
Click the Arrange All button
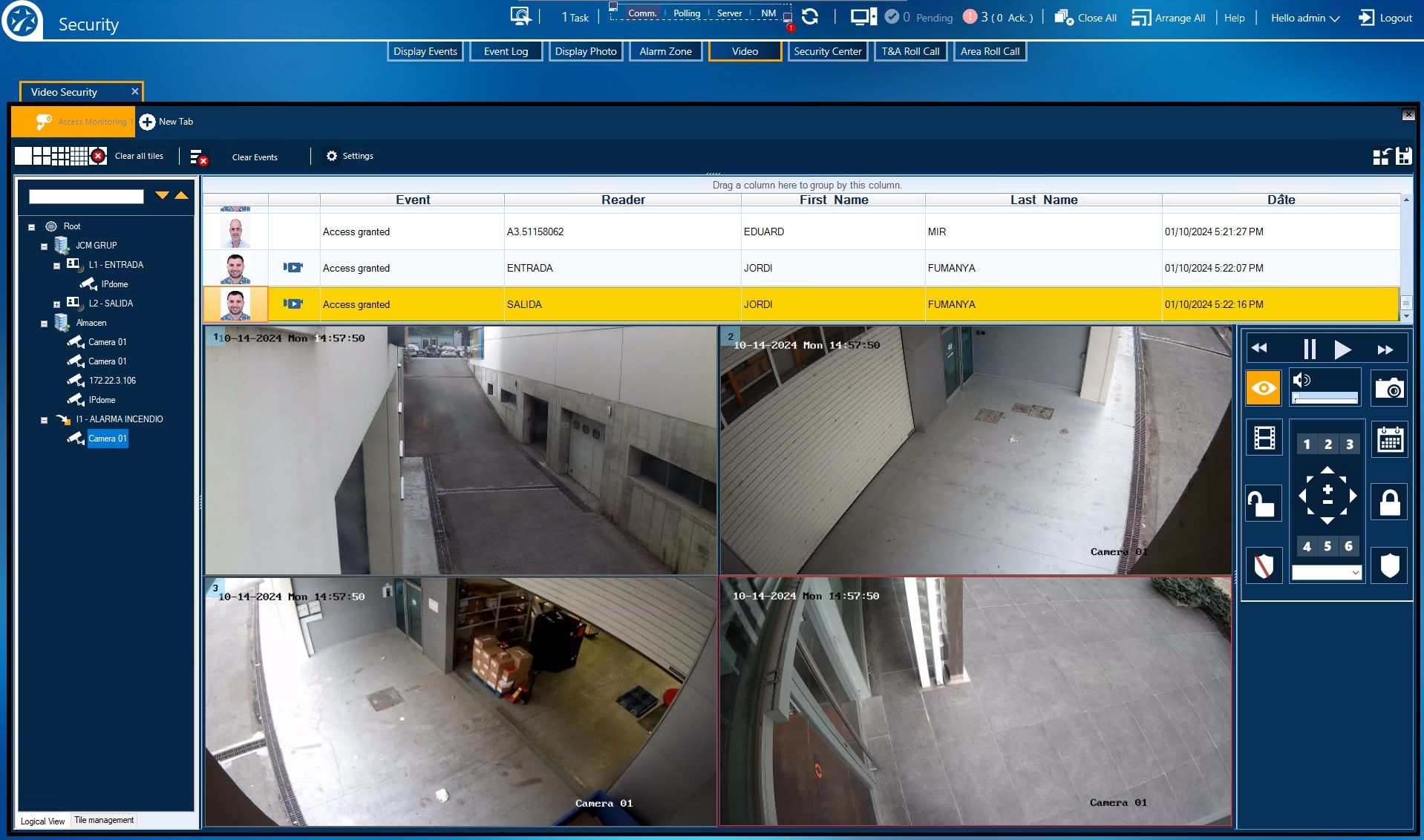click(1169, 18)
